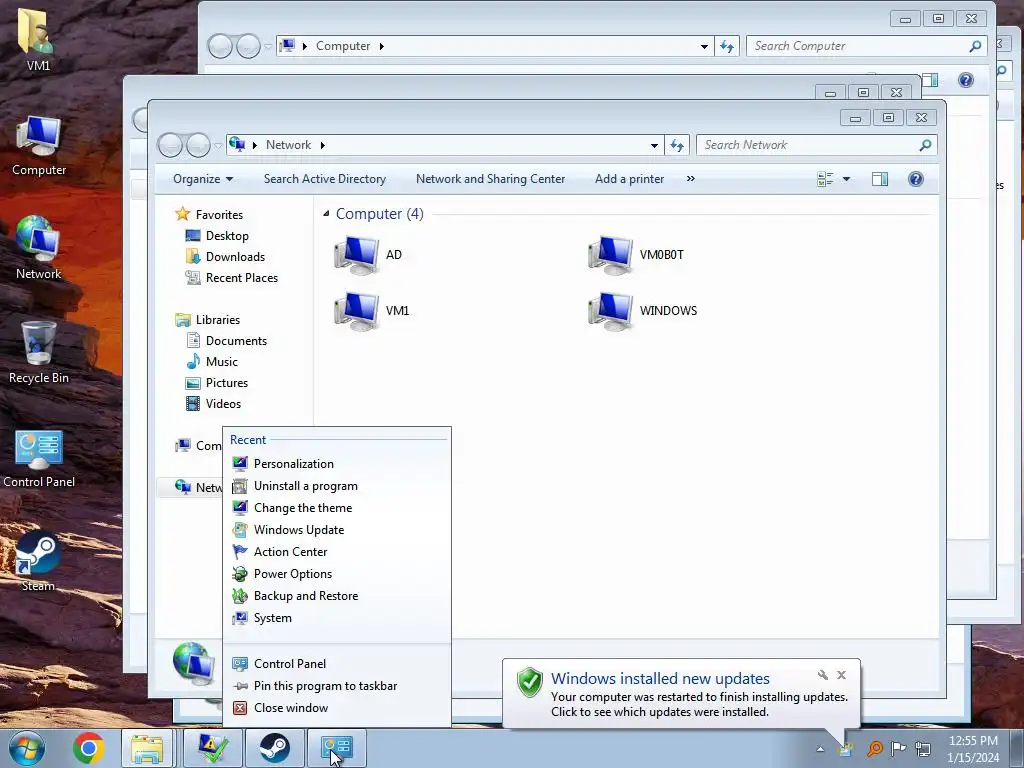Open the Organize dropdown menu
The width and height of the screenshot is (1024, 768).
tap(202, 179)
